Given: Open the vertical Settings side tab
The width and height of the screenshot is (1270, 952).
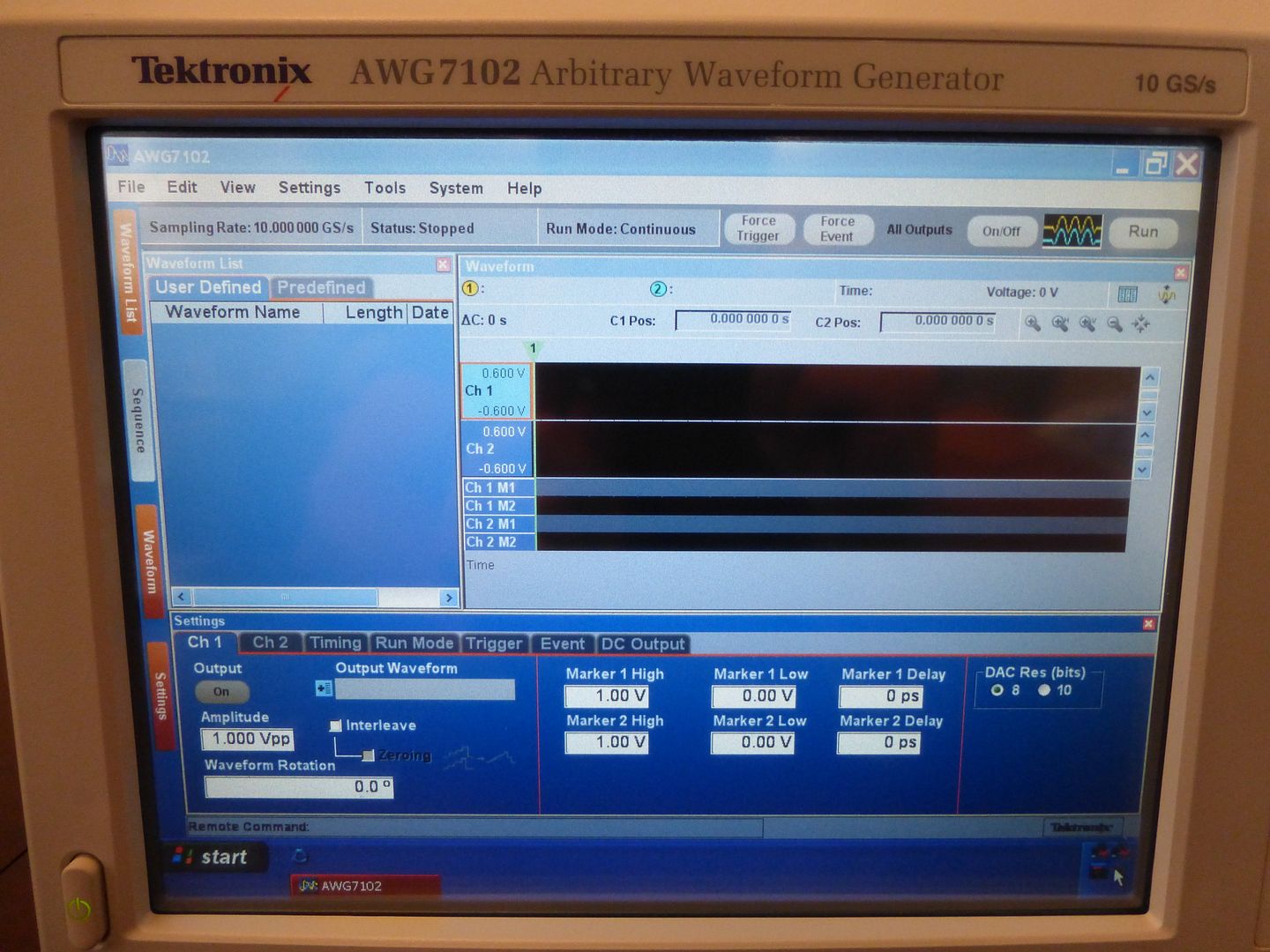Looking at the screenshot, I should 160,696.
